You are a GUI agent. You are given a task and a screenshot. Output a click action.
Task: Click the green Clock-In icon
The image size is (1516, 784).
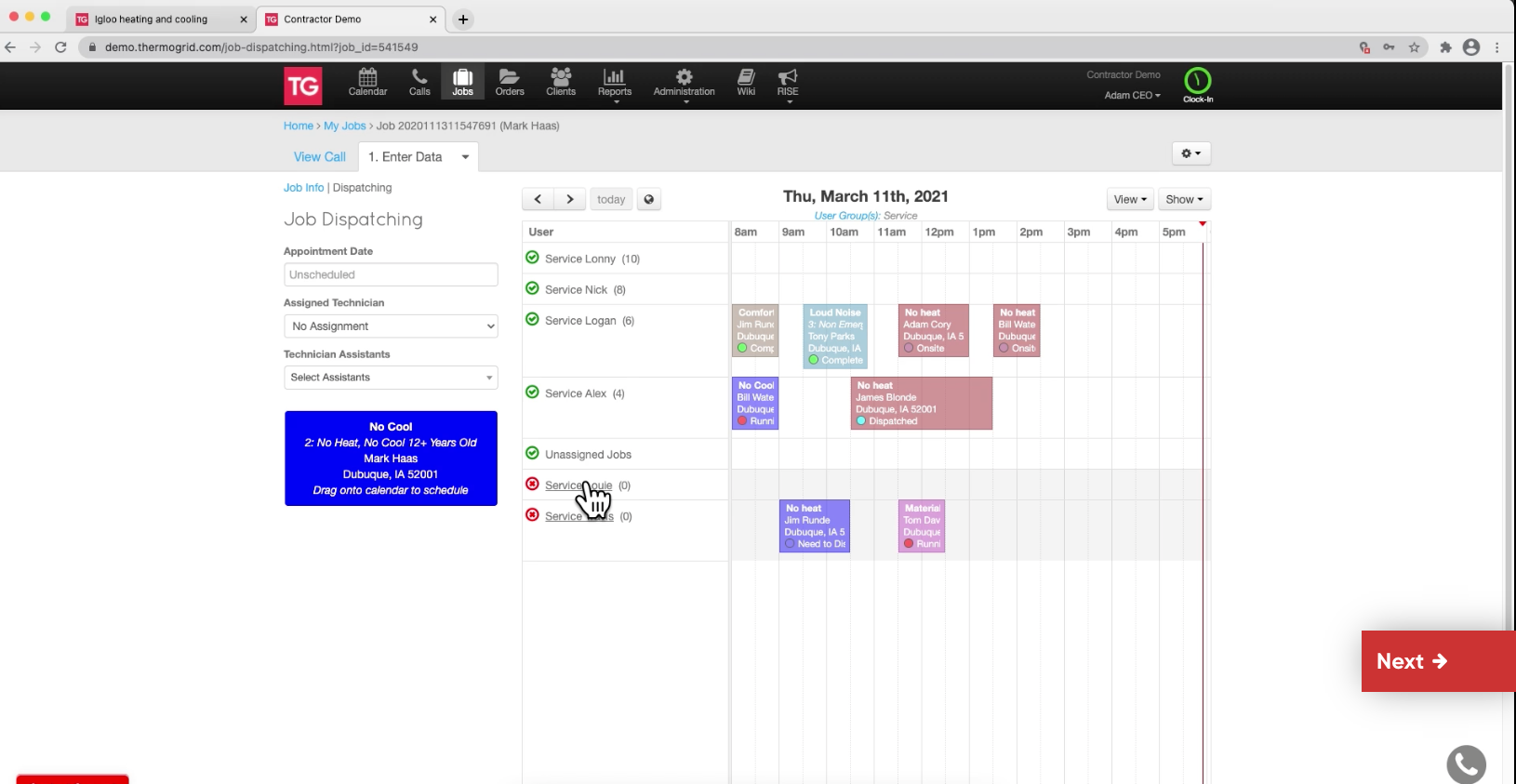(x=1198, y=85)
